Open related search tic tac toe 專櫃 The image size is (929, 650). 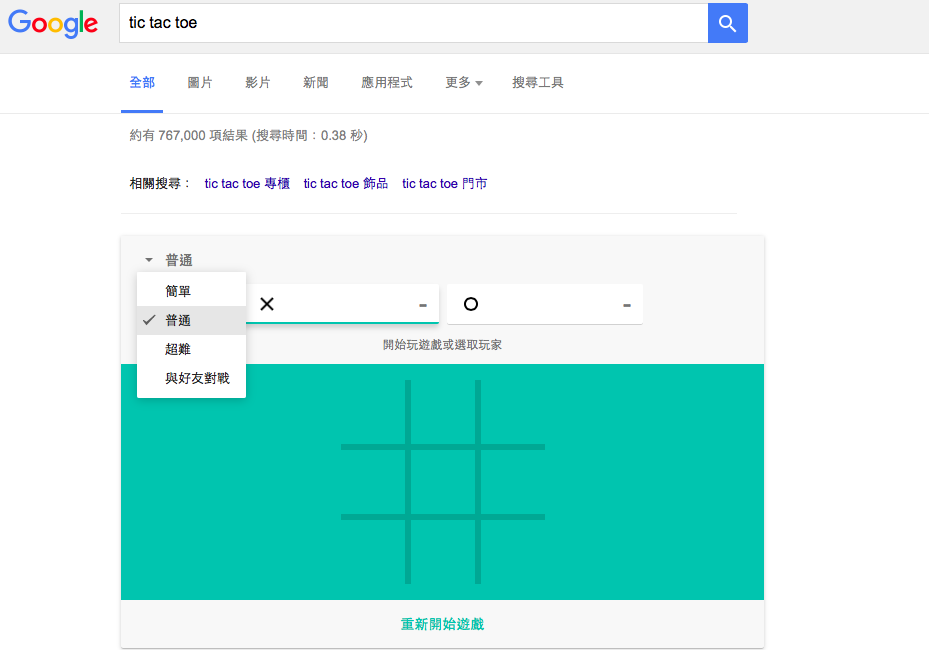tap(247, 183)
